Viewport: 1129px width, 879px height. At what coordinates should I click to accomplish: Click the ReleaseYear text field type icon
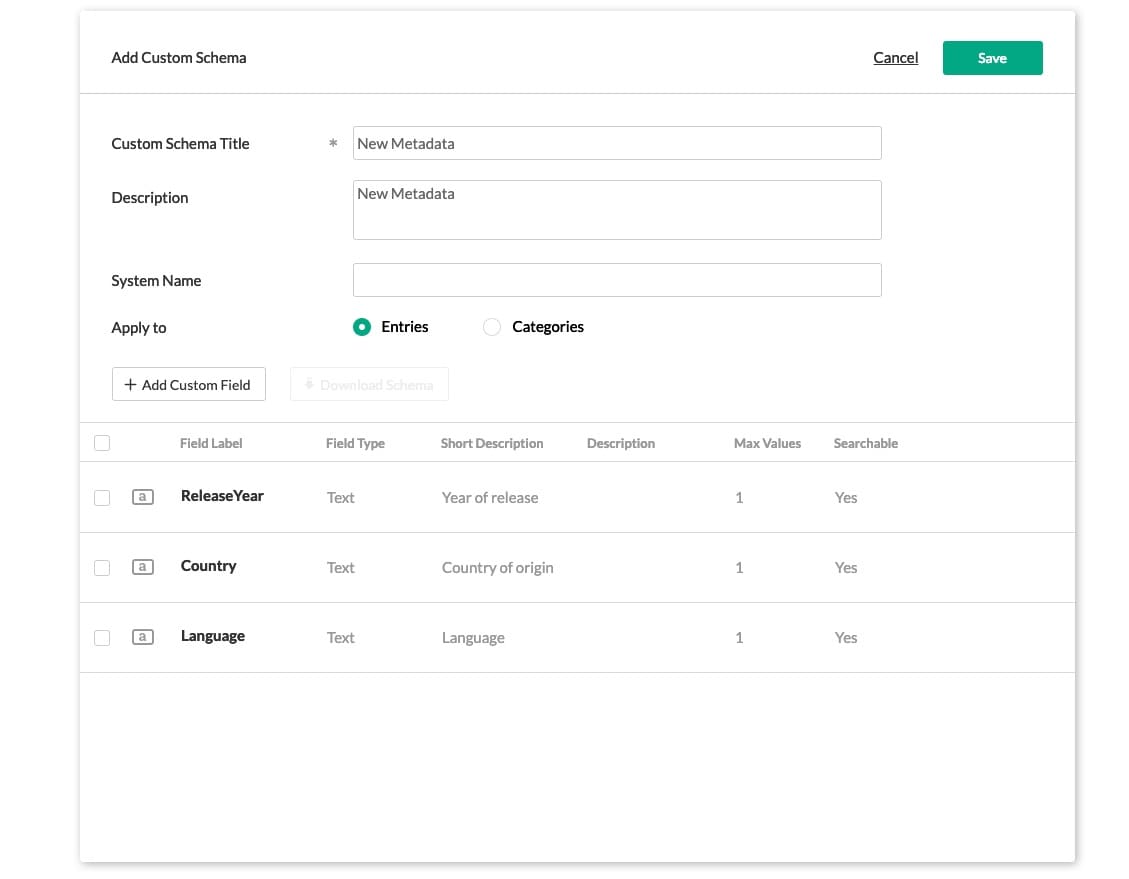pyautogui.click(x=143, y=497)
